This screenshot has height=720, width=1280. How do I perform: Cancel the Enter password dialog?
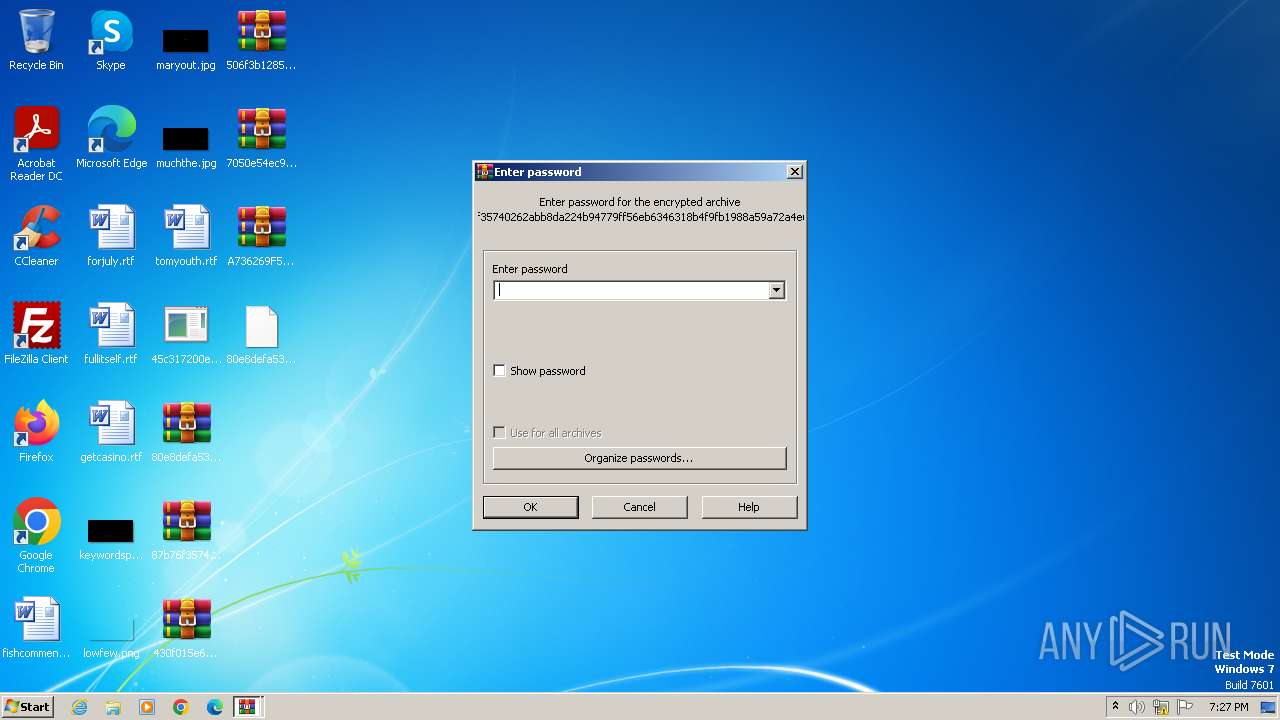[639, 507]
